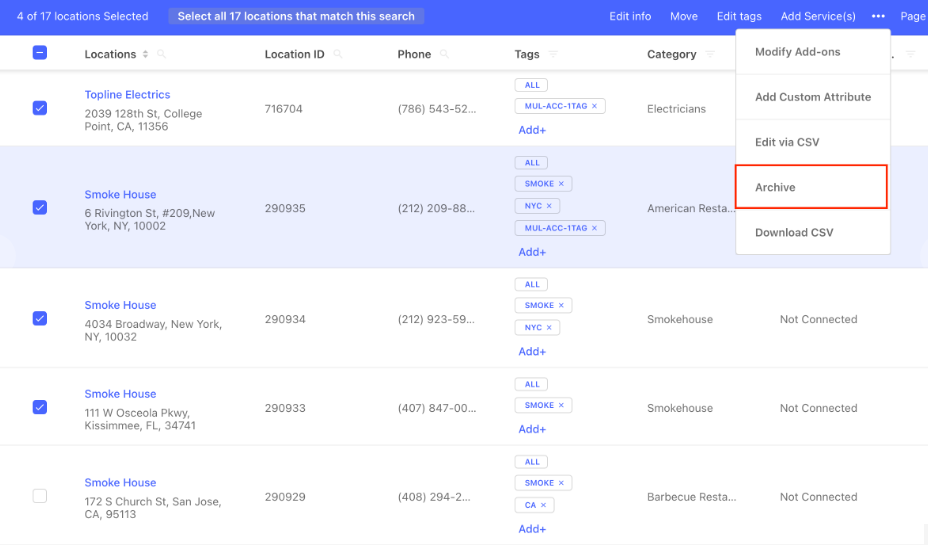Click Not Connected for location 290934
The height and width of the screenshot is (545, 928).
(819, 320)
